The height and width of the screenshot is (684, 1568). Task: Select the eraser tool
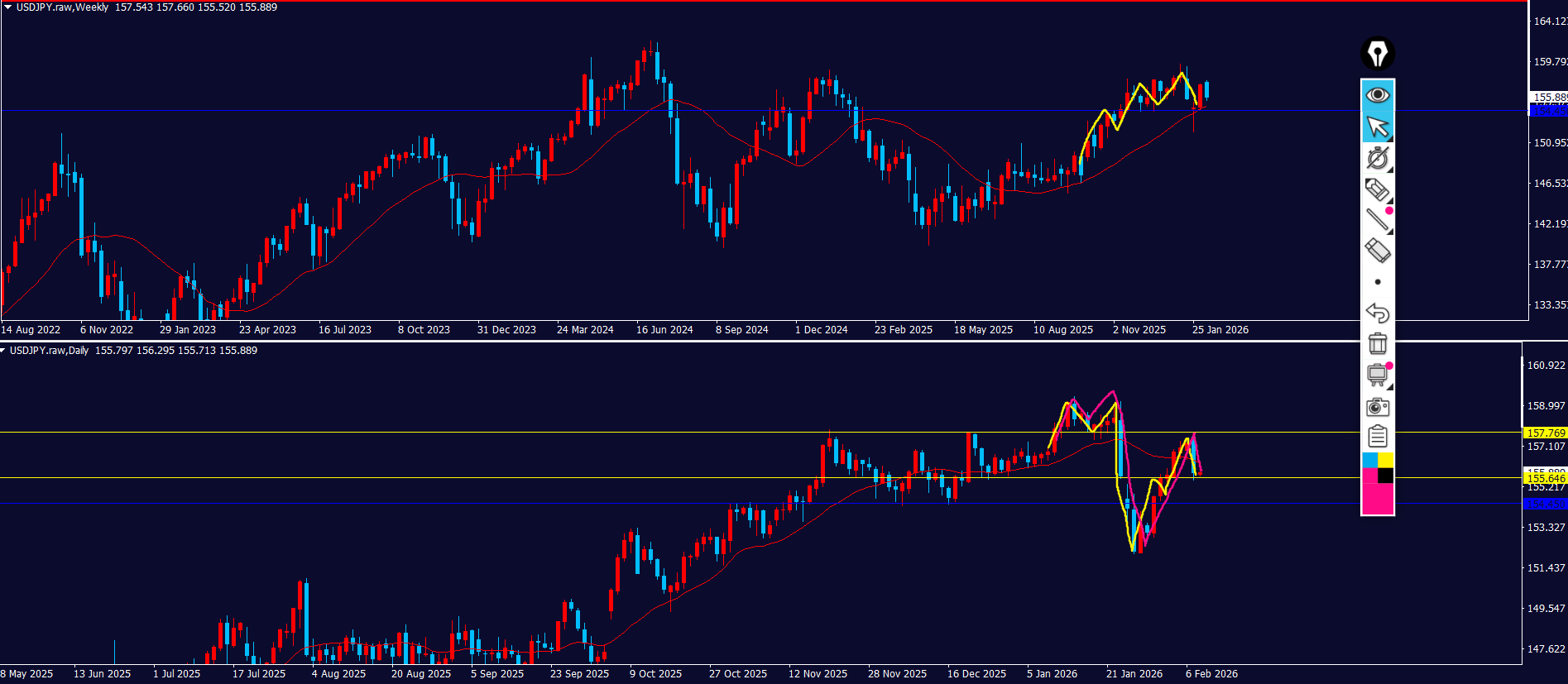pos(1377,251)
